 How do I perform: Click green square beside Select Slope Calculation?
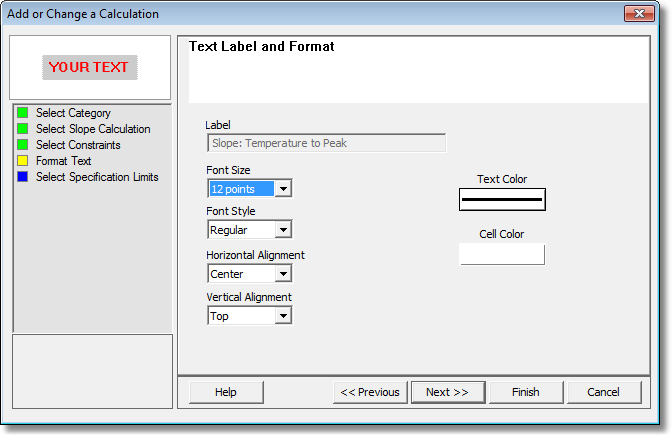coord(23,129)
